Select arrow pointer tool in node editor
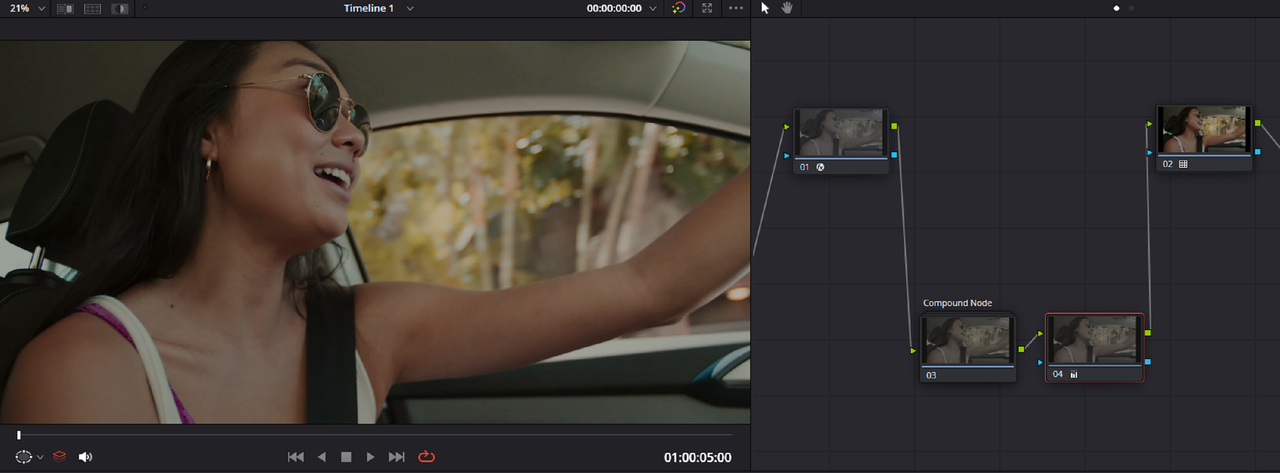The height and width of the screenshot is (473, 1280). (765, 8)
